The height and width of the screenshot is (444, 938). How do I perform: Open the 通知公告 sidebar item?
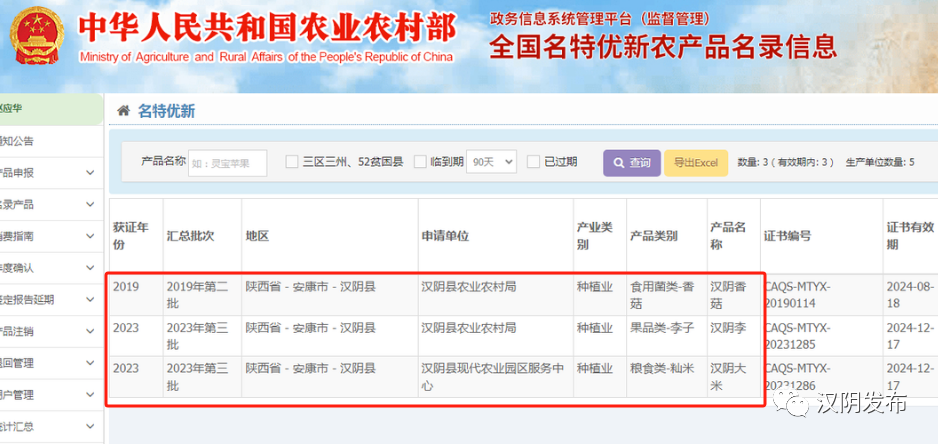coord(51,141)
